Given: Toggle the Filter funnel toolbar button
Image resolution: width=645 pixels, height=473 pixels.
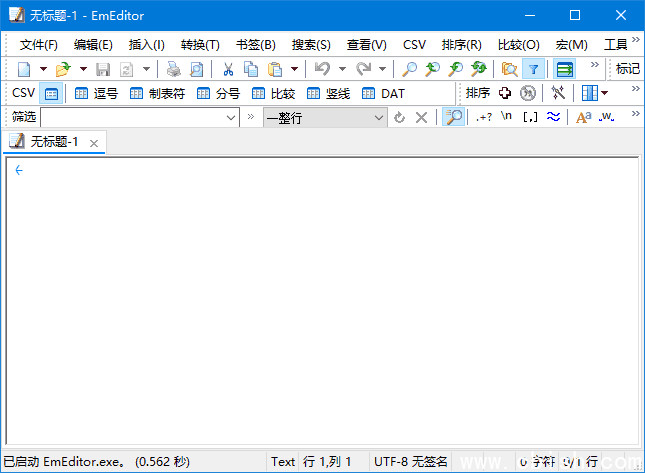Looking at the screenshot, I should pos(534,69).
